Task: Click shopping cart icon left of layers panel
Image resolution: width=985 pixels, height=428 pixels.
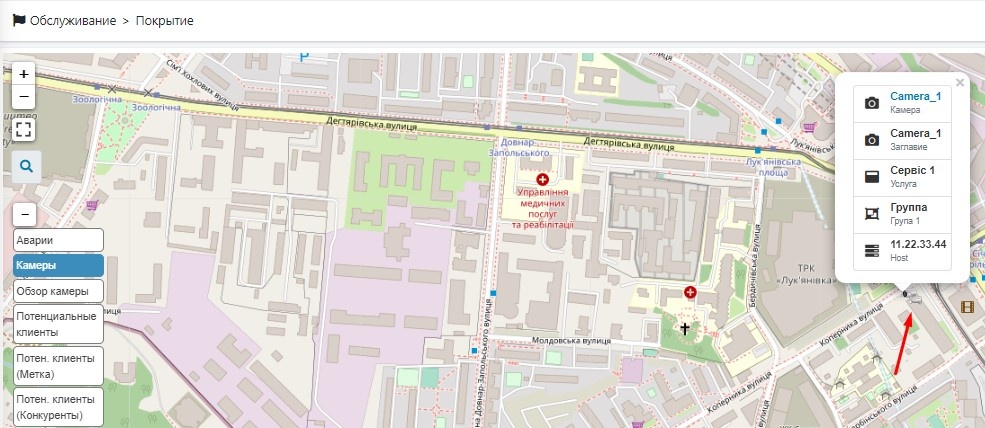Action: coord(92,205)
